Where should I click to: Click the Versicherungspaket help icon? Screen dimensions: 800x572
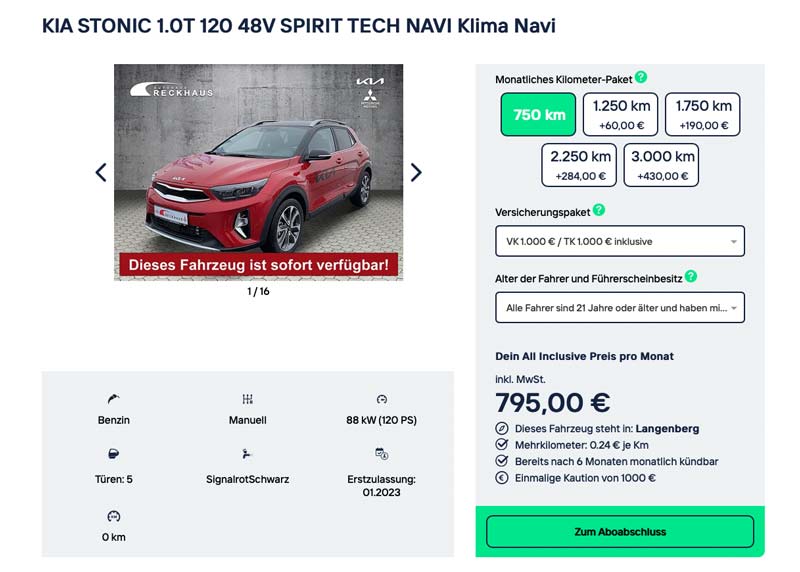click(599, 210)
